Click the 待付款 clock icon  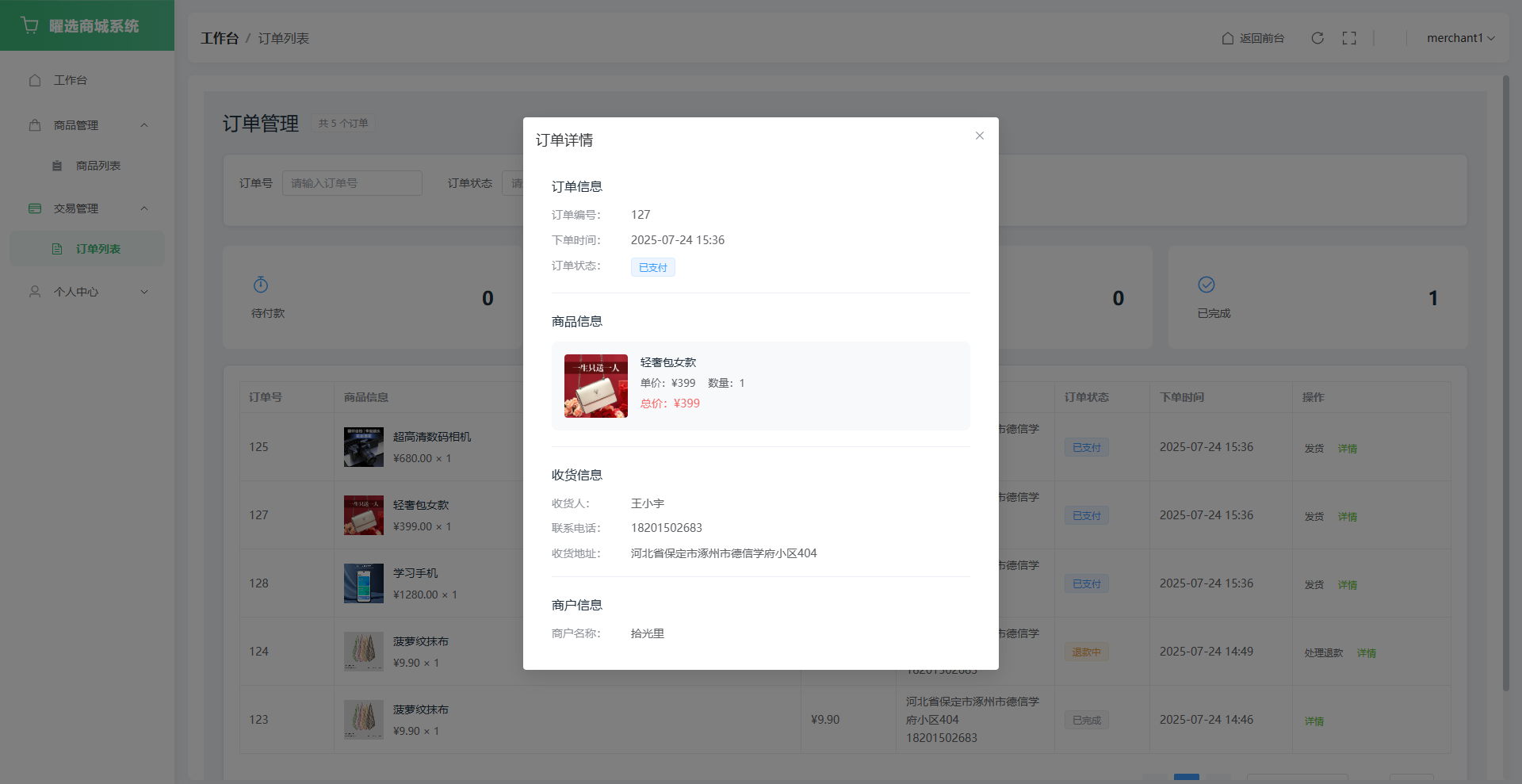coord(261,285)
